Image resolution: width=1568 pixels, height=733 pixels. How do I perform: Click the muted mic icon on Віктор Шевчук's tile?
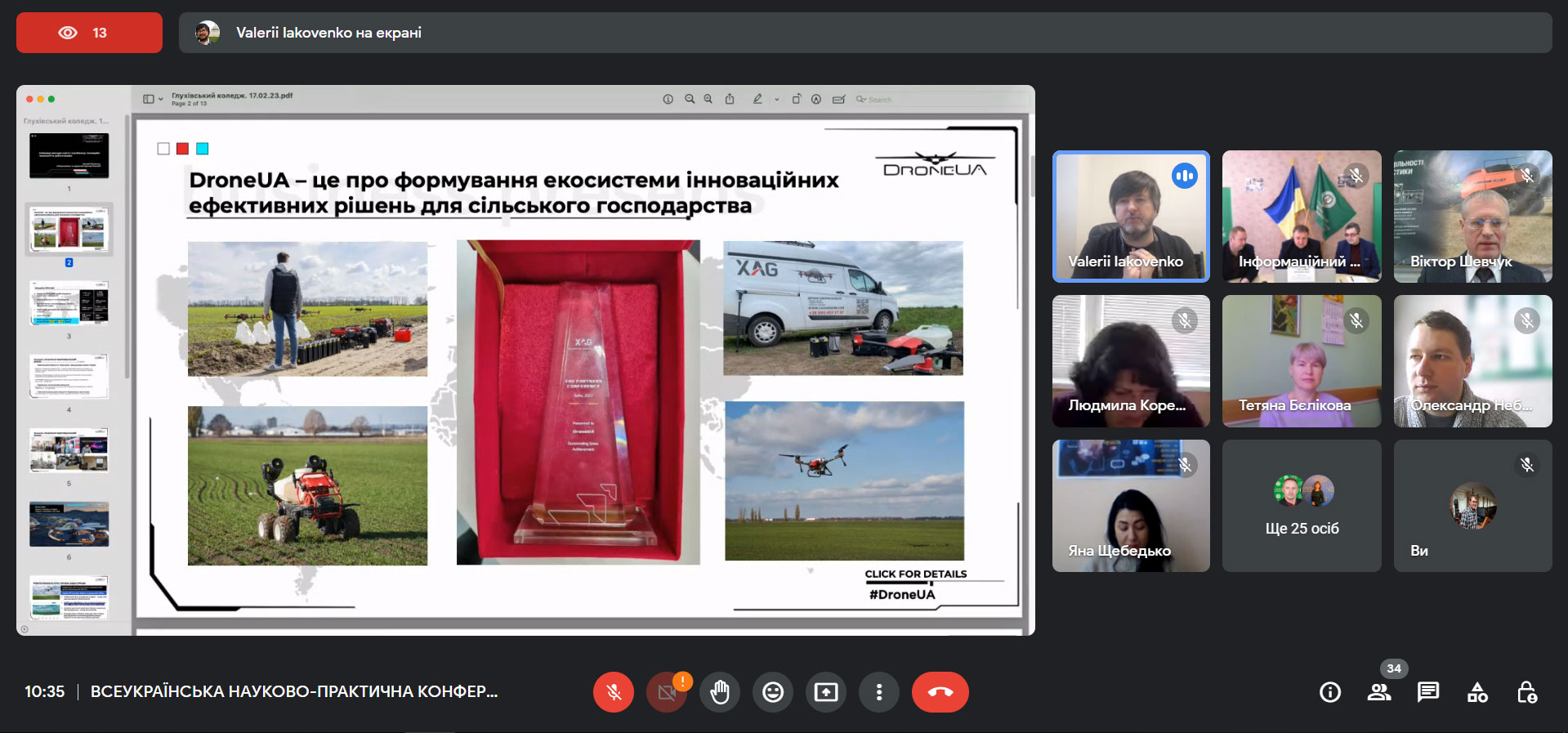(1527, 176)
